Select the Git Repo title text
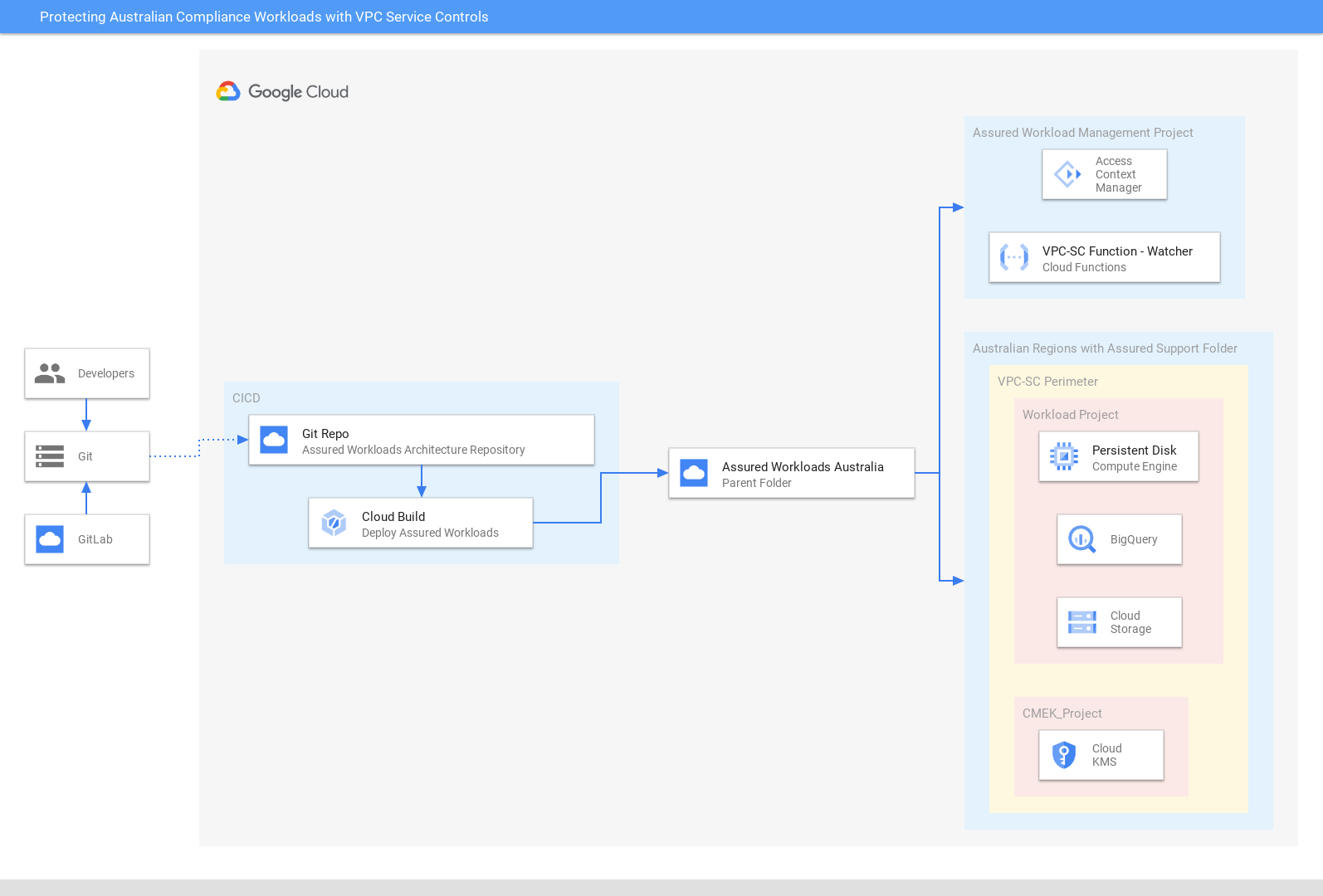This screenshot has width=1323, height=896. (x=325, y=434)
